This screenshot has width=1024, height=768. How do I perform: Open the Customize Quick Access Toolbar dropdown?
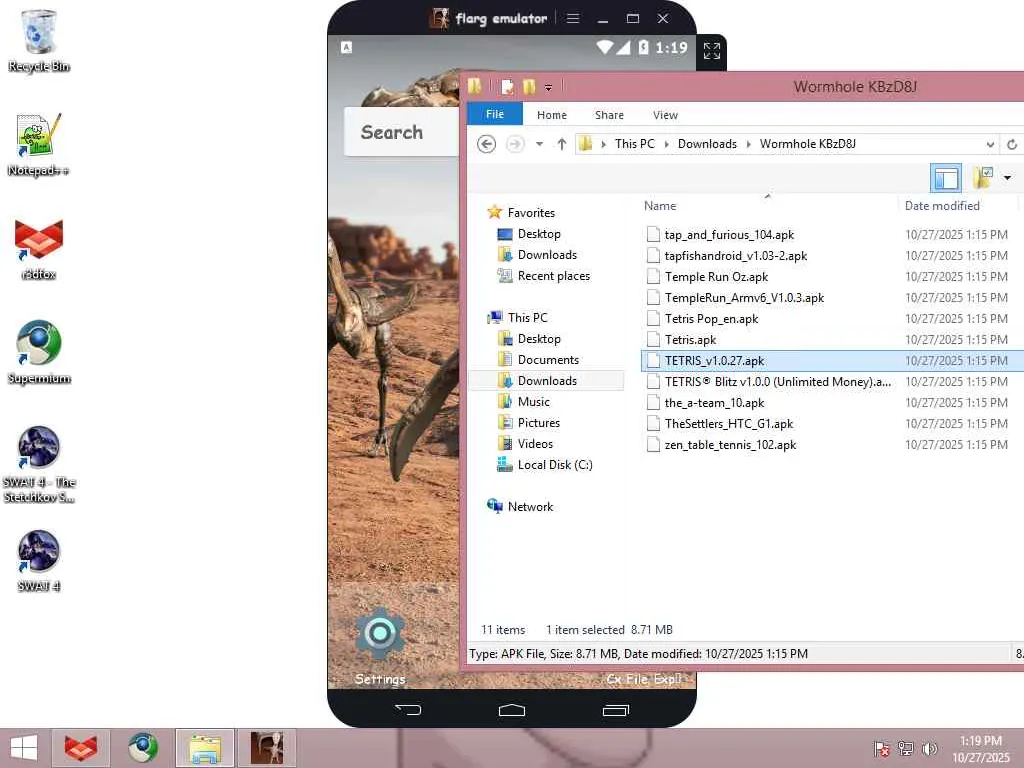pos(549,87)
